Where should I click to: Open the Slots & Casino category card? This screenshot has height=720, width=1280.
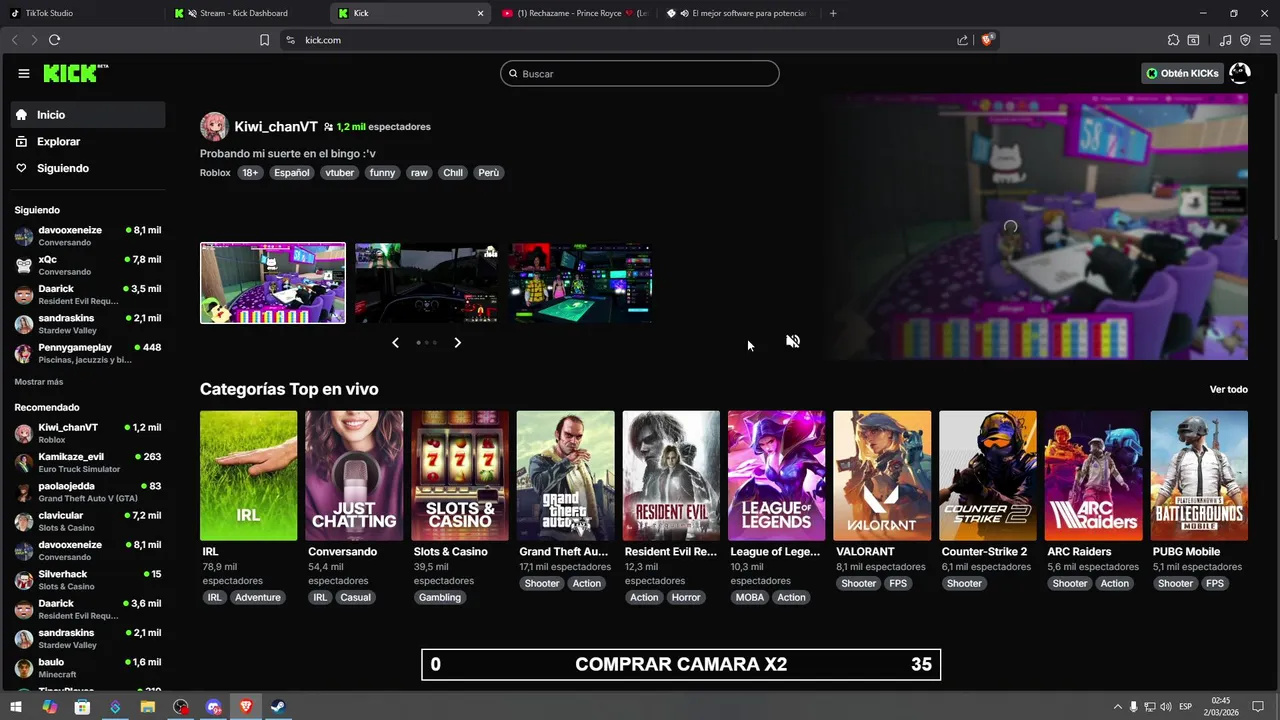coord(460,476)
